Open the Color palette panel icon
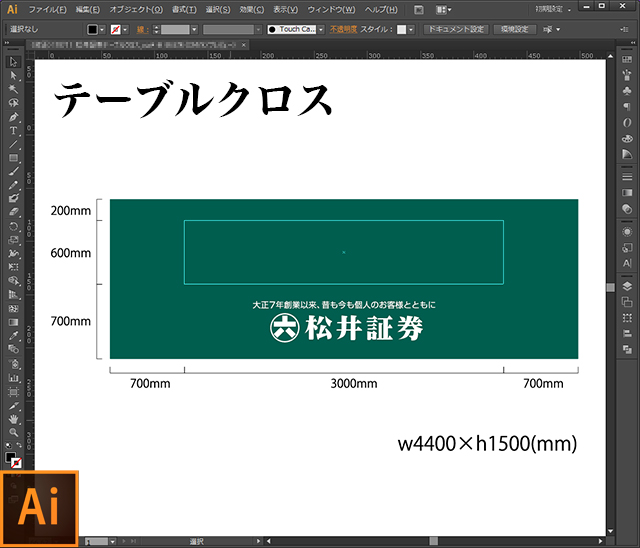This screenshot has height=548, width=640. [627, 139]
